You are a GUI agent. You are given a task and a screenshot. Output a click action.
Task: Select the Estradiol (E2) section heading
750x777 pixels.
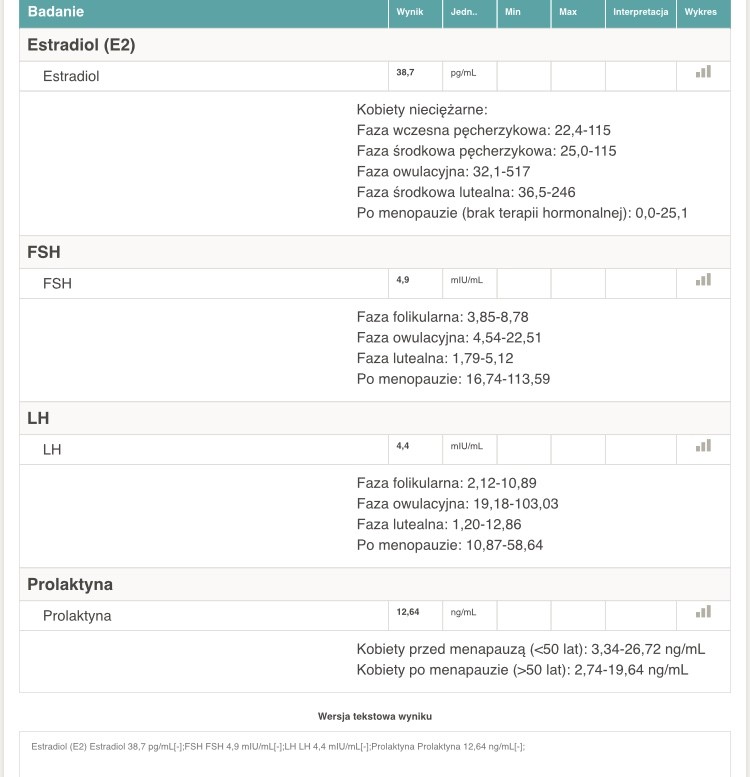click(x=81, y=45)
